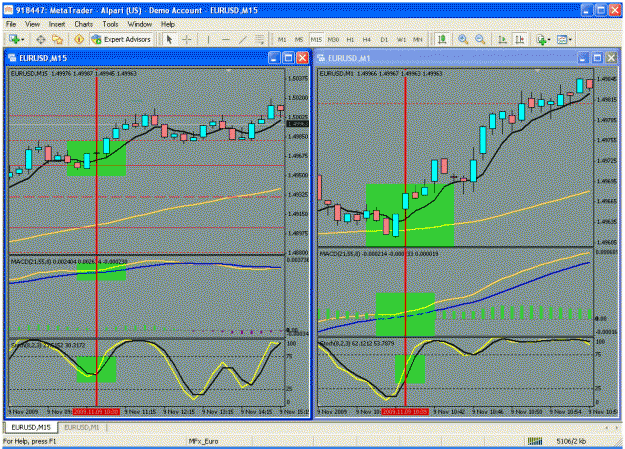Switch to D1 timeframe

tap(384, 39)
